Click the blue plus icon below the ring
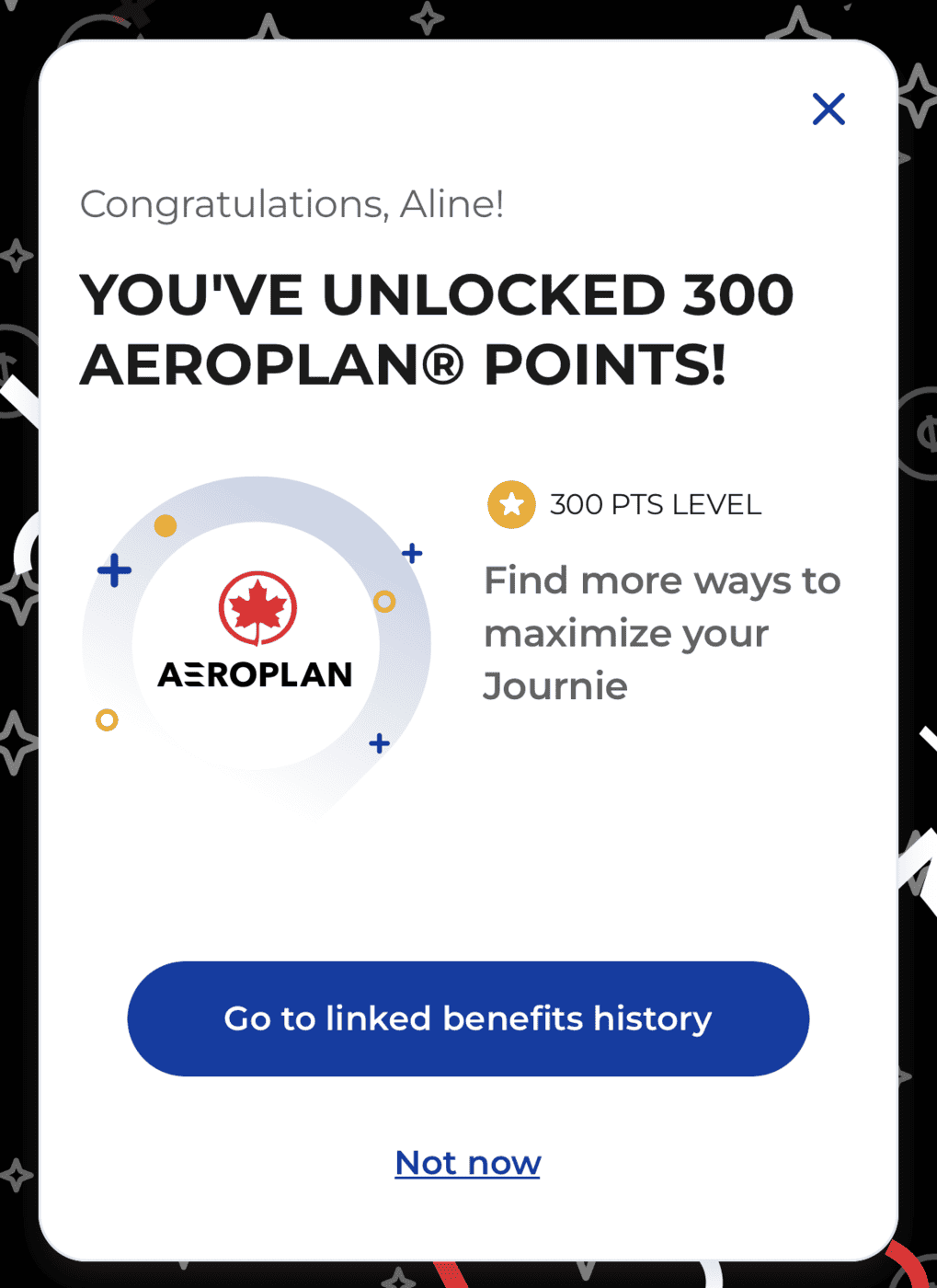This screenshot has width=937, height=1288. coord(379,742)
